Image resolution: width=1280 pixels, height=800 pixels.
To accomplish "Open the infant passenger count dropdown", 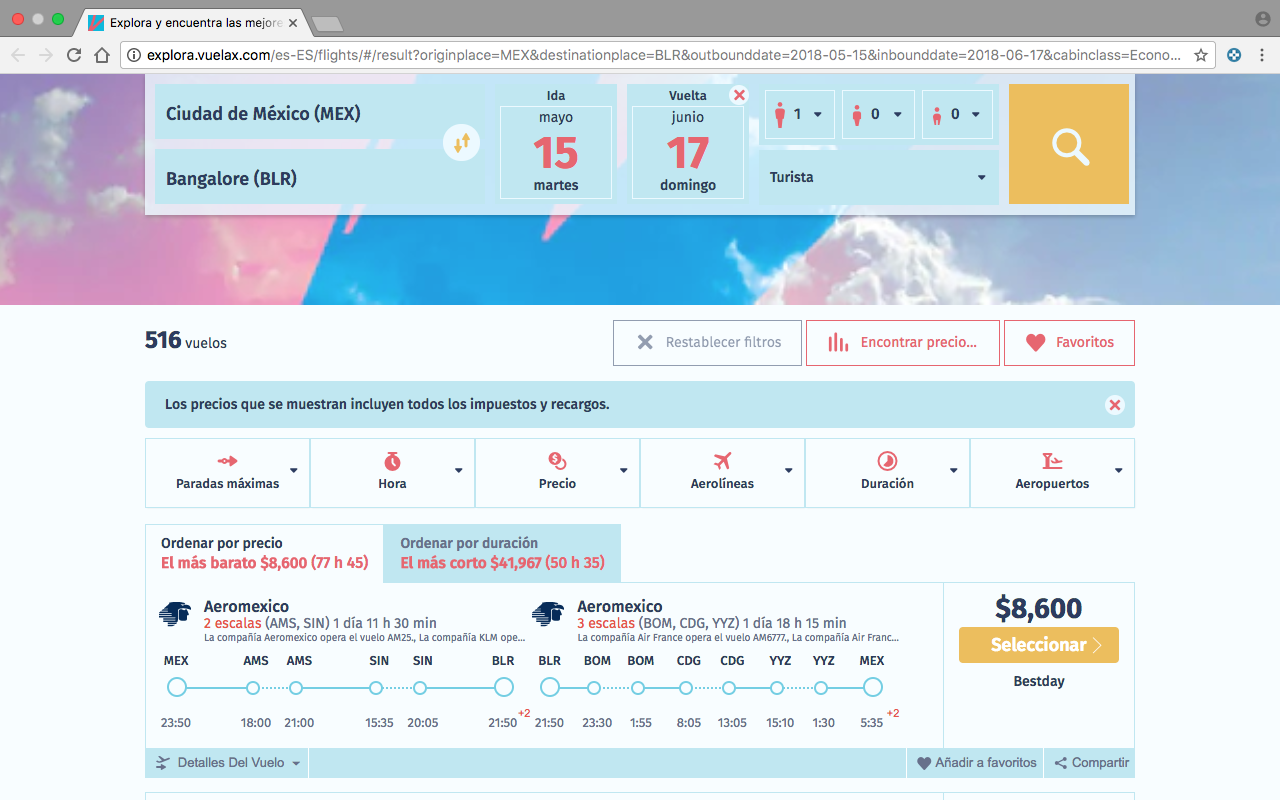I will pos(958,114).
